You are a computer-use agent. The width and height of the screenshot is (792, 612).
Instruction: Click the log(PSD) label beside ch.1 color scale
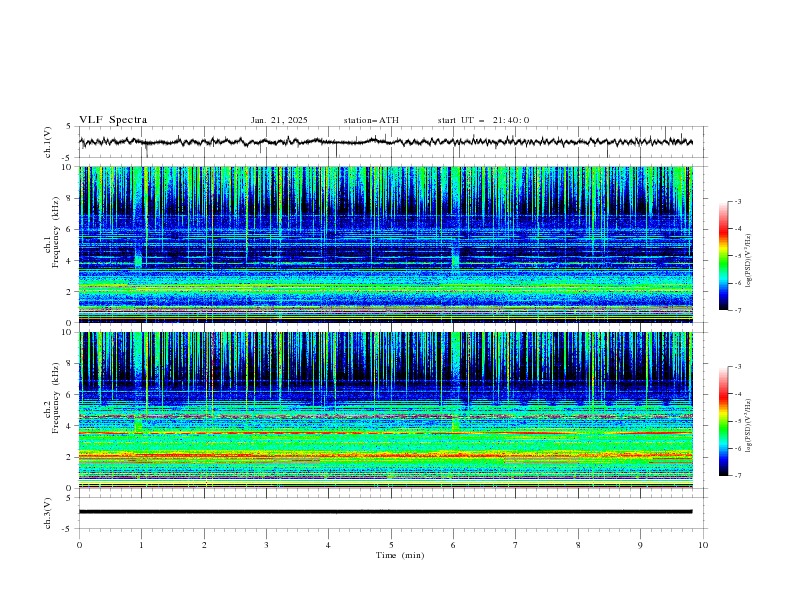(x=749, y=260)
